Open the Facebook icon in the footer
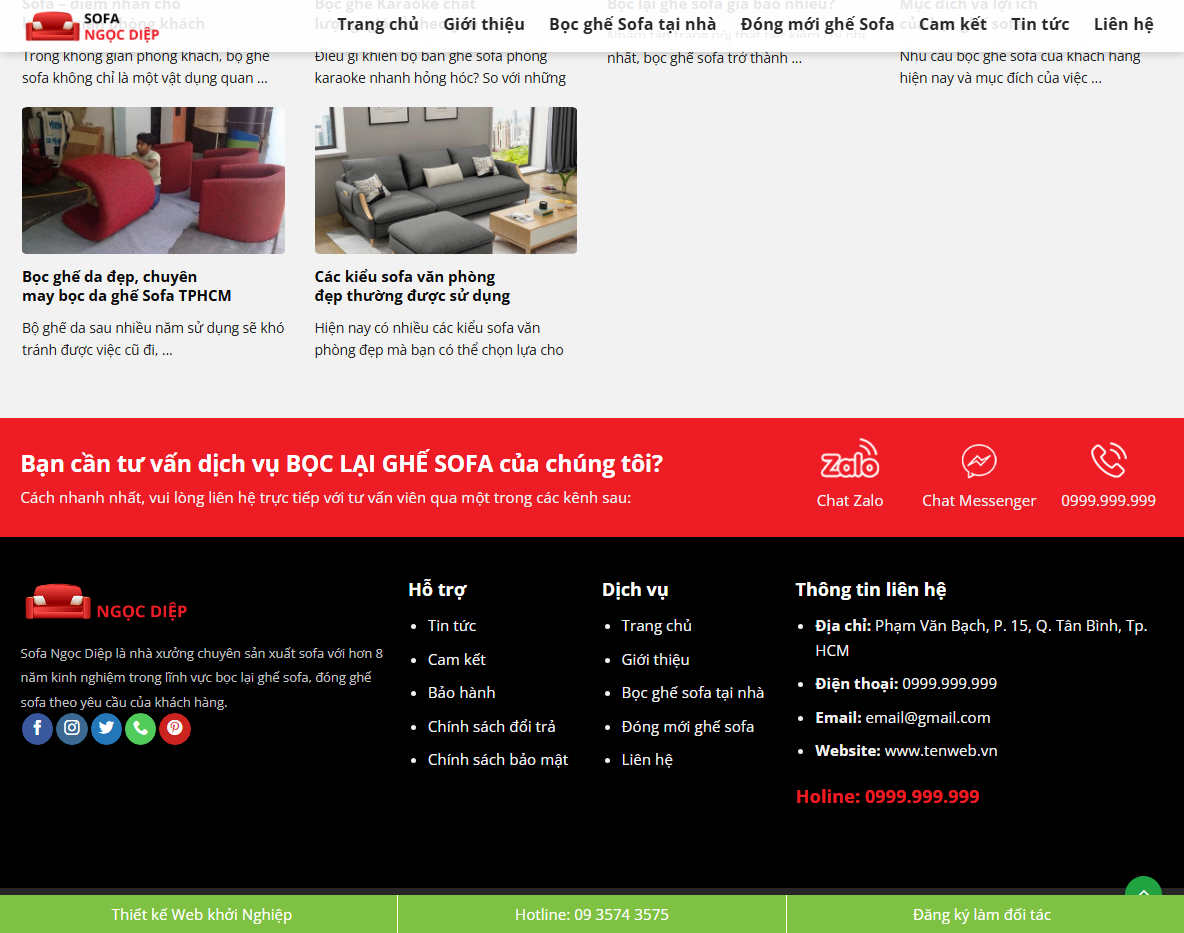Viewport: 1184px width, 933px height. 37,729
